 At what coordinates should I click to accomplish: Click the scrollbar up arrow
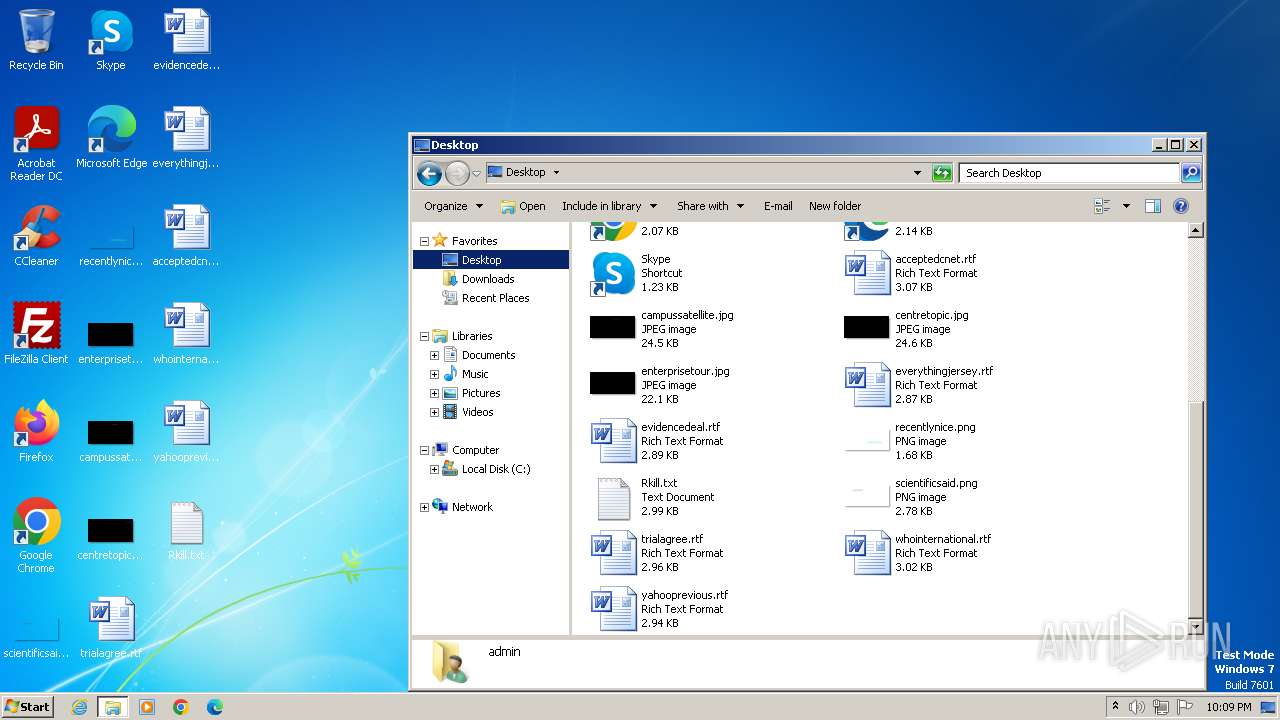(x=1195, y=230)
